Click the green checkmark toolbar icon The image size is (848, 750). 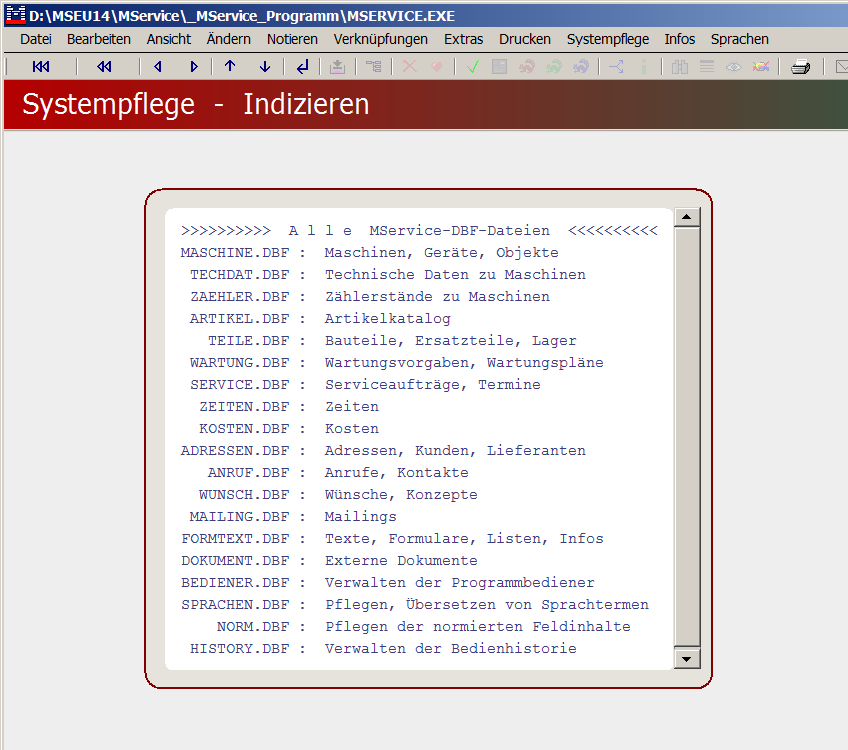473,67
